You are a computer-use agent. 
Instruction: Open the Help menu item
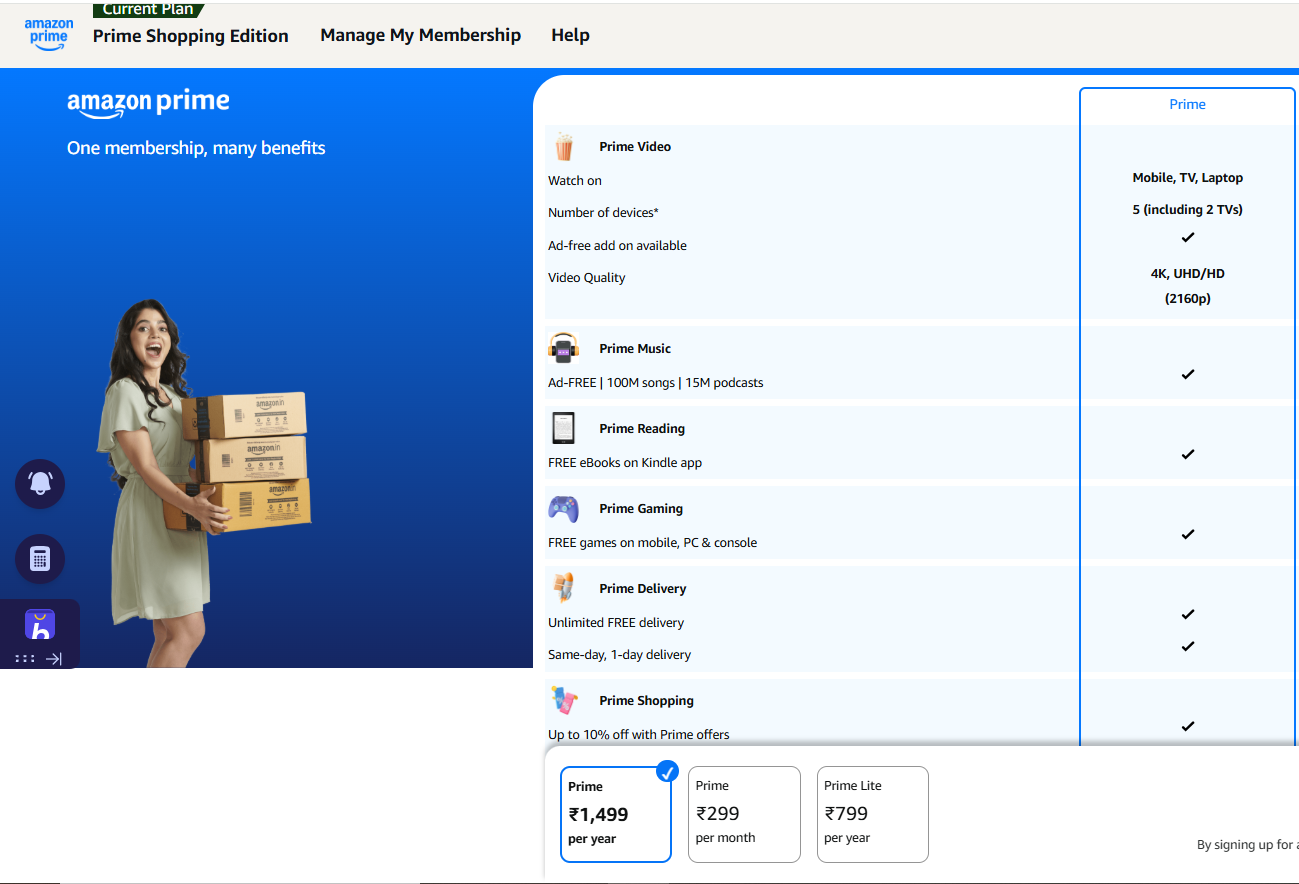570,35
